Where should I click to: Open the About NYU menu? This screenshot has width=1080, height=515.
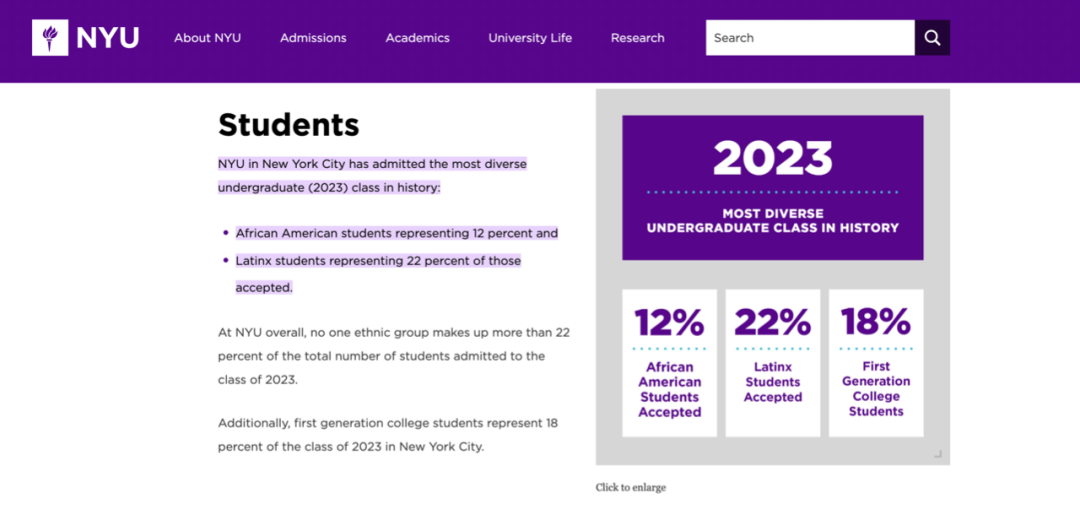point(207,38)
